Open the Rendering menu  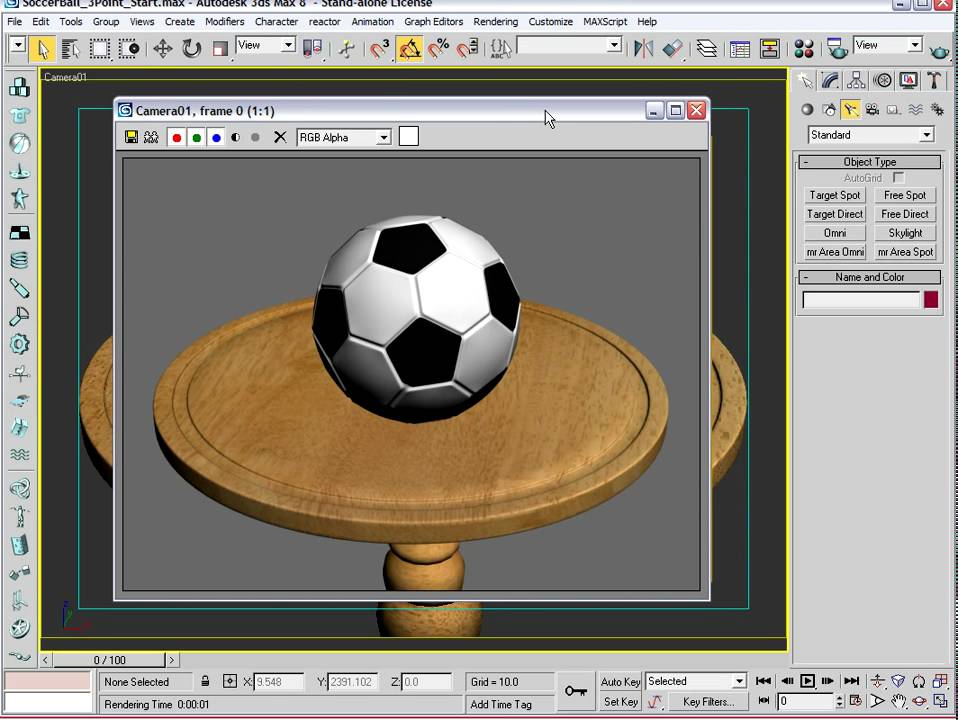[495, 21]
